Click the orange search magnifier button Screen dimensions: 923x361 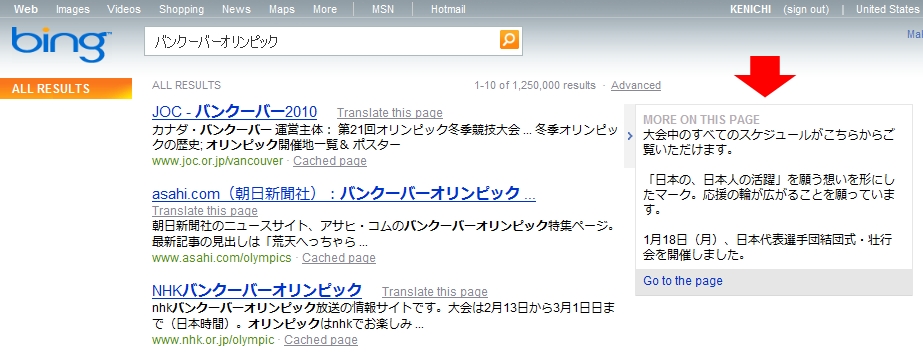[x=509, y=40]
